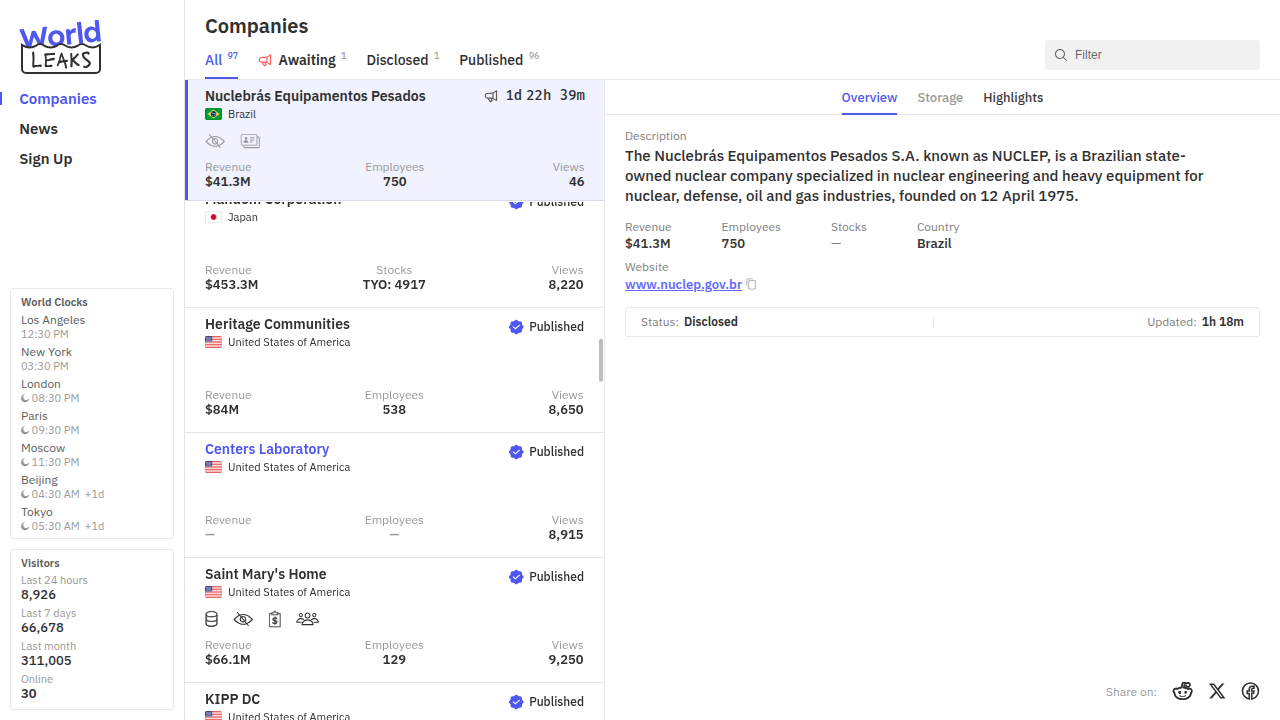The image size is (1280, 720).
Task: Click the company list scrollbar
Action: tap(601, 360)
